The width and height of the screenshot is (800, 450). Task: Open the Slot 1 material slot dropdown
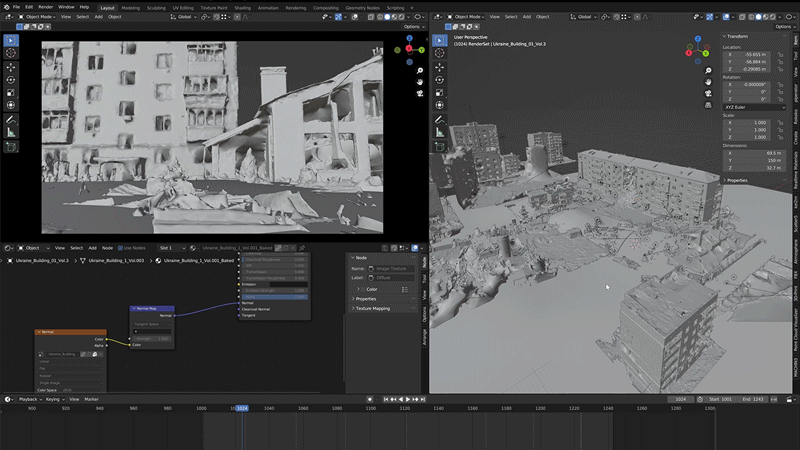coord(172,248)
